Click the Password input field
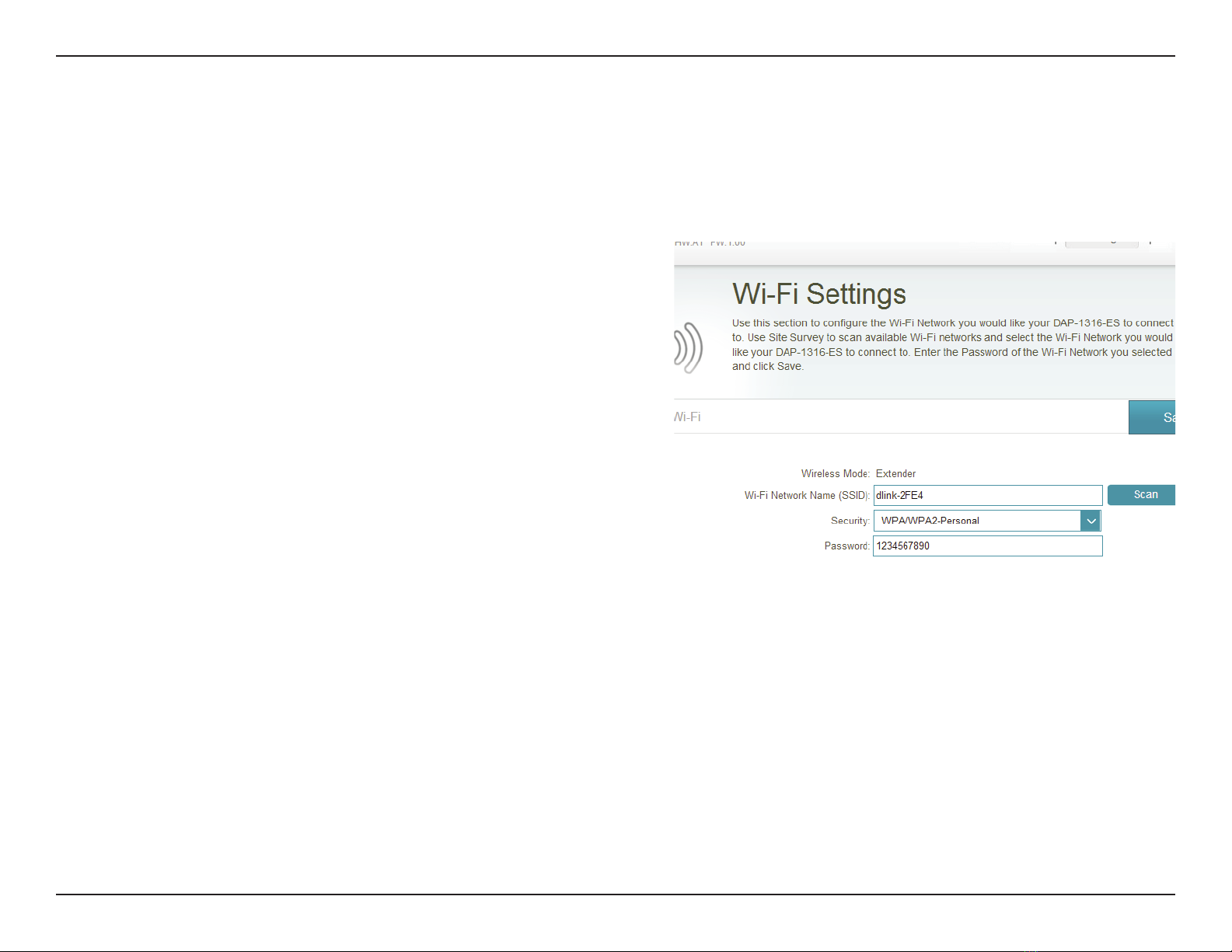This screenshot has height=952, width=1232. [x=988, y=546]
